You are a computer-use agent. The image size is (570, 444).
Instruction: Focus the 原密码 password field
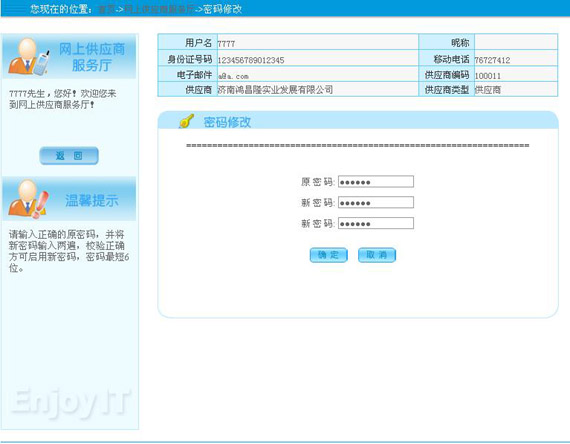[376, 181]
